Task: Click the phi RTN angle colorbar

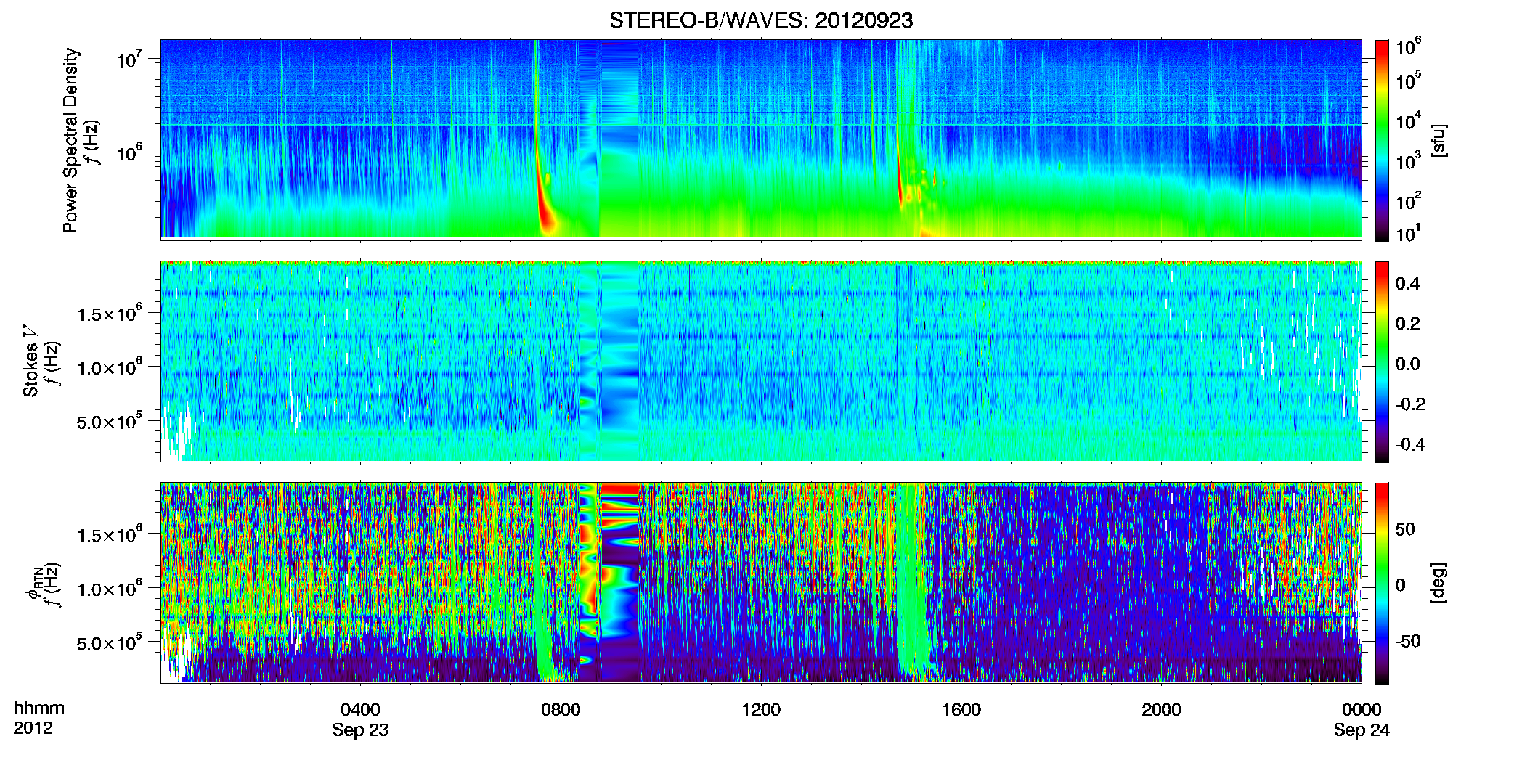Action: pyautogui.click(x=1382, y=583)
